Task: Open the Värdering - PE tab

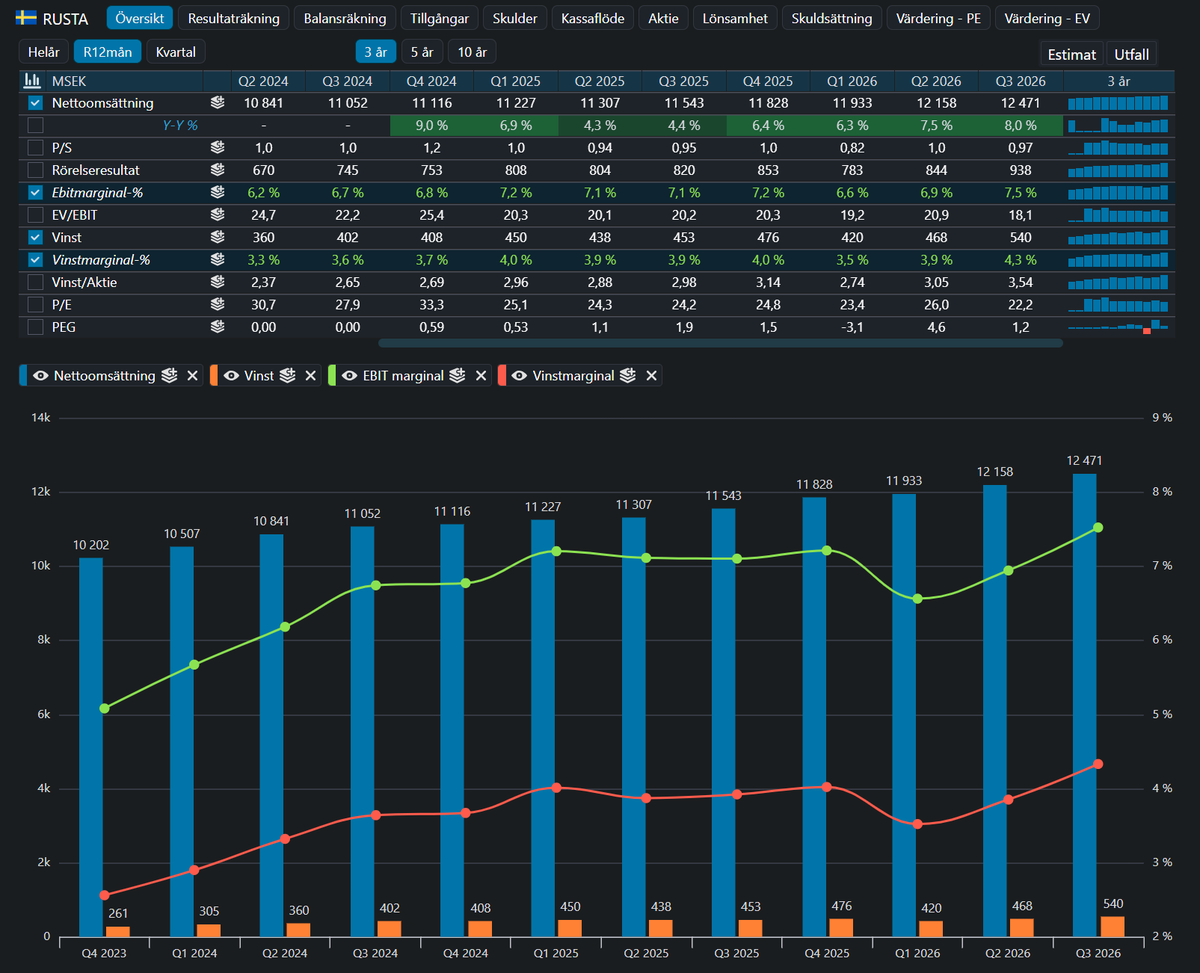Action: (939, 18)
